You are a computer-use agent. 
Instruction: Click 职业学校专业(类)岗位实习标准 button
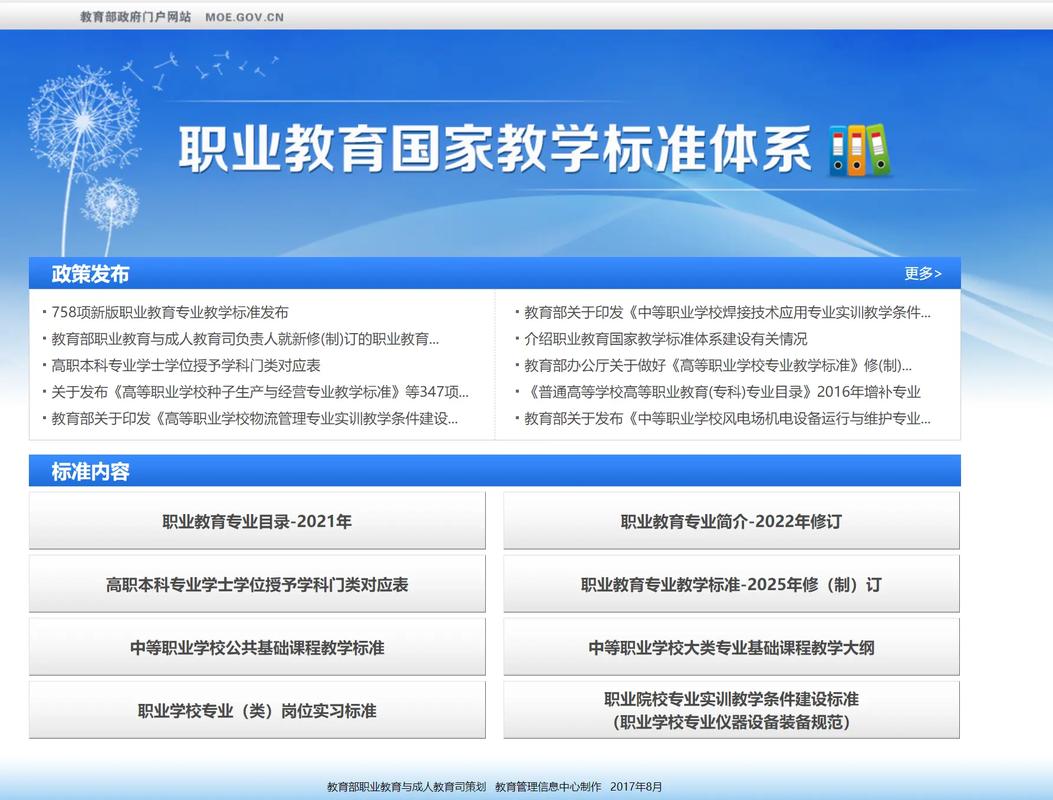click(x=257, y=710)
